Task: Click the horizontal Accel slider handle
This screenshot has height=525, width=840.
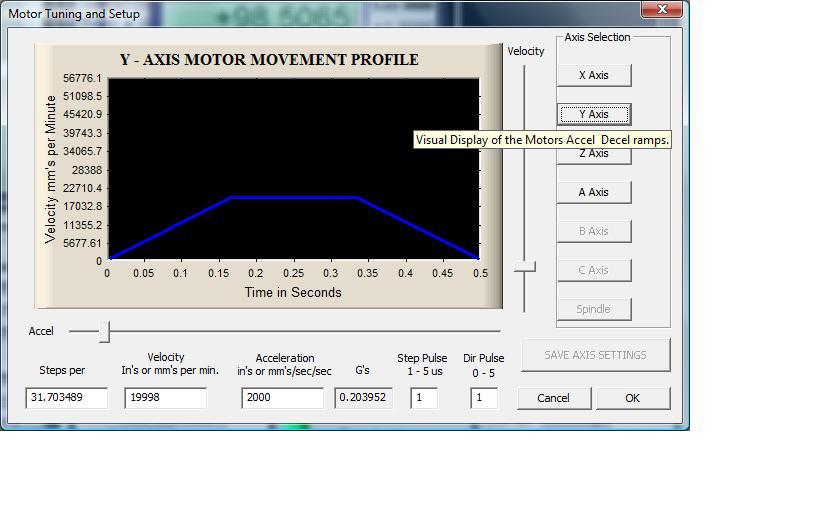Action: point(104,331)
